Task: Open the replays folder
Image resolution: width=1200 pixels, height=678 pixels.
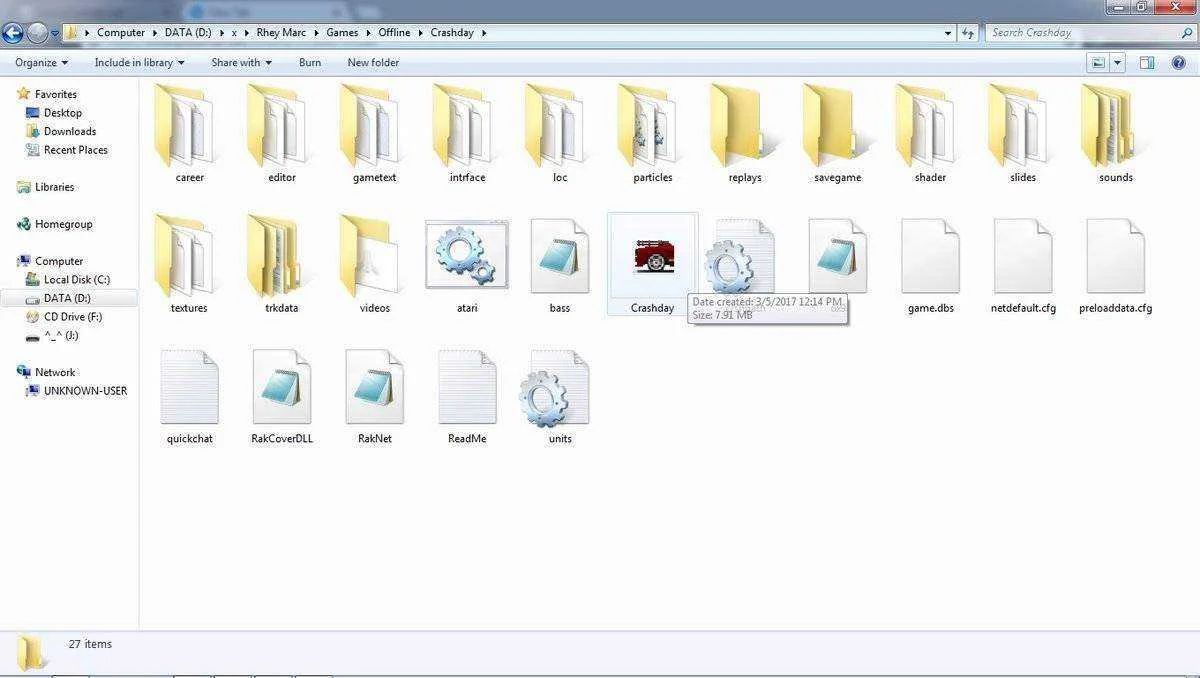Action: click(x=745, y=133)
